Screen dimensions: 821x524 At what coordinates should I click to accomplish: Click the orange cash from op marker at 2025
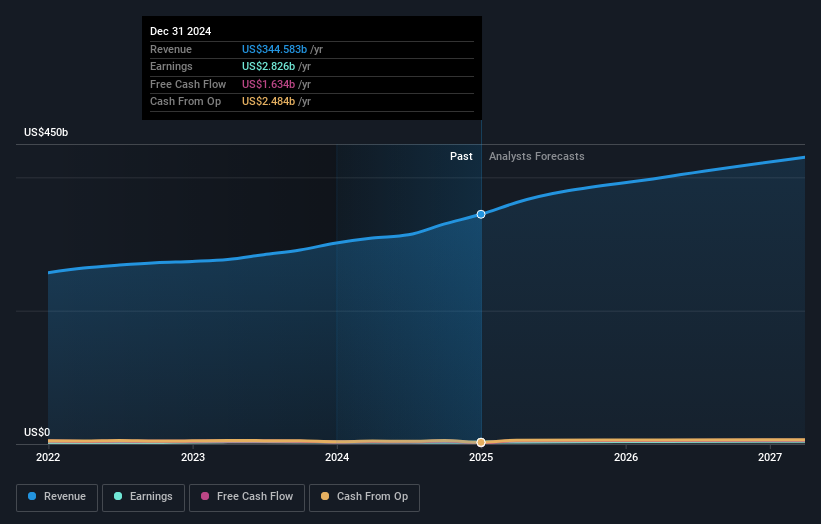(481, 442)
